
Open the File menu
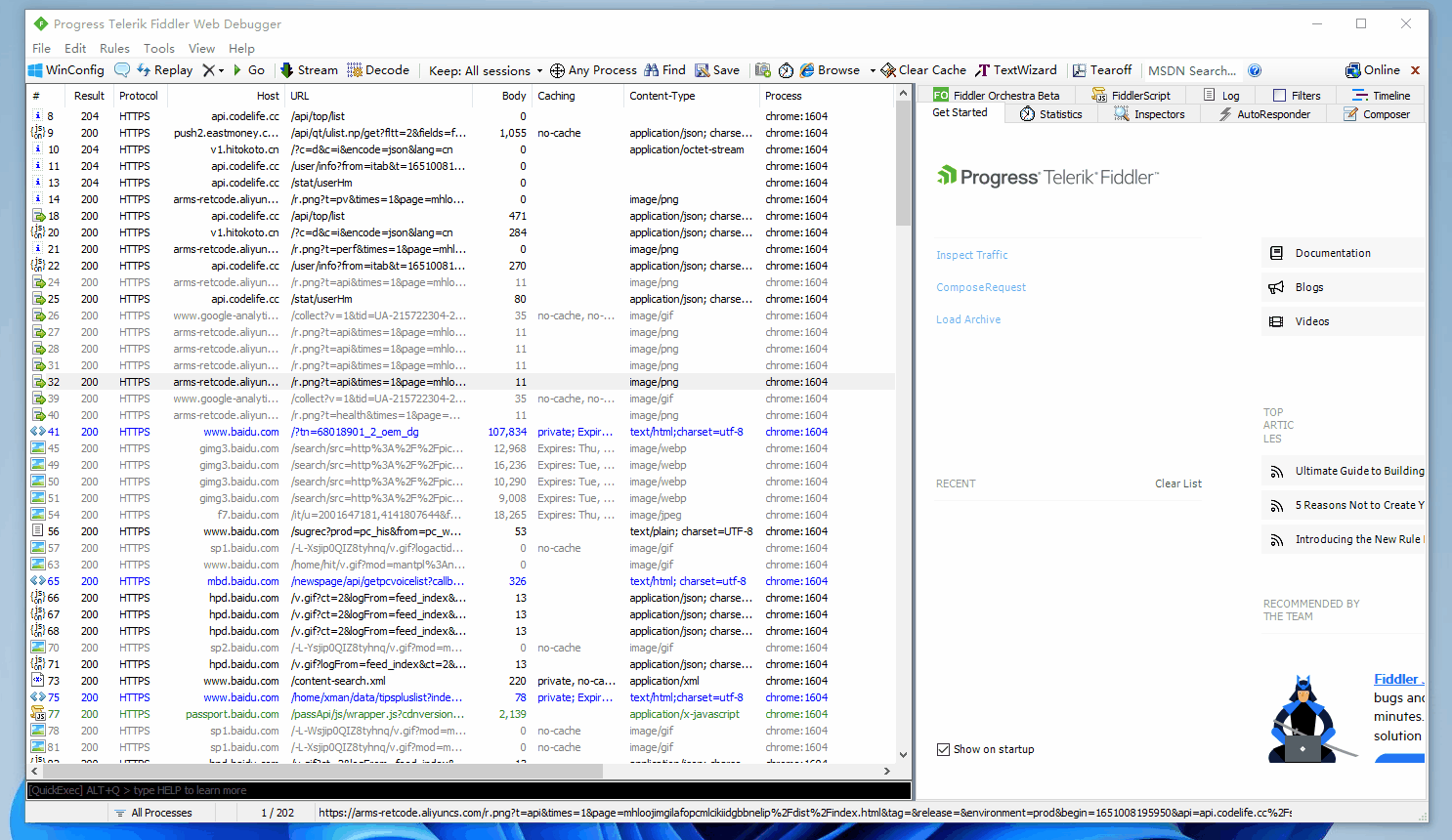(41, 48)
